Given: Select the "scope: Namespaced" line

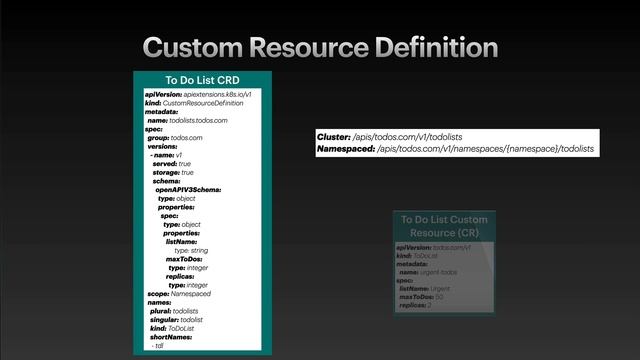Looking at the screenshot, I should coord(179,293).
